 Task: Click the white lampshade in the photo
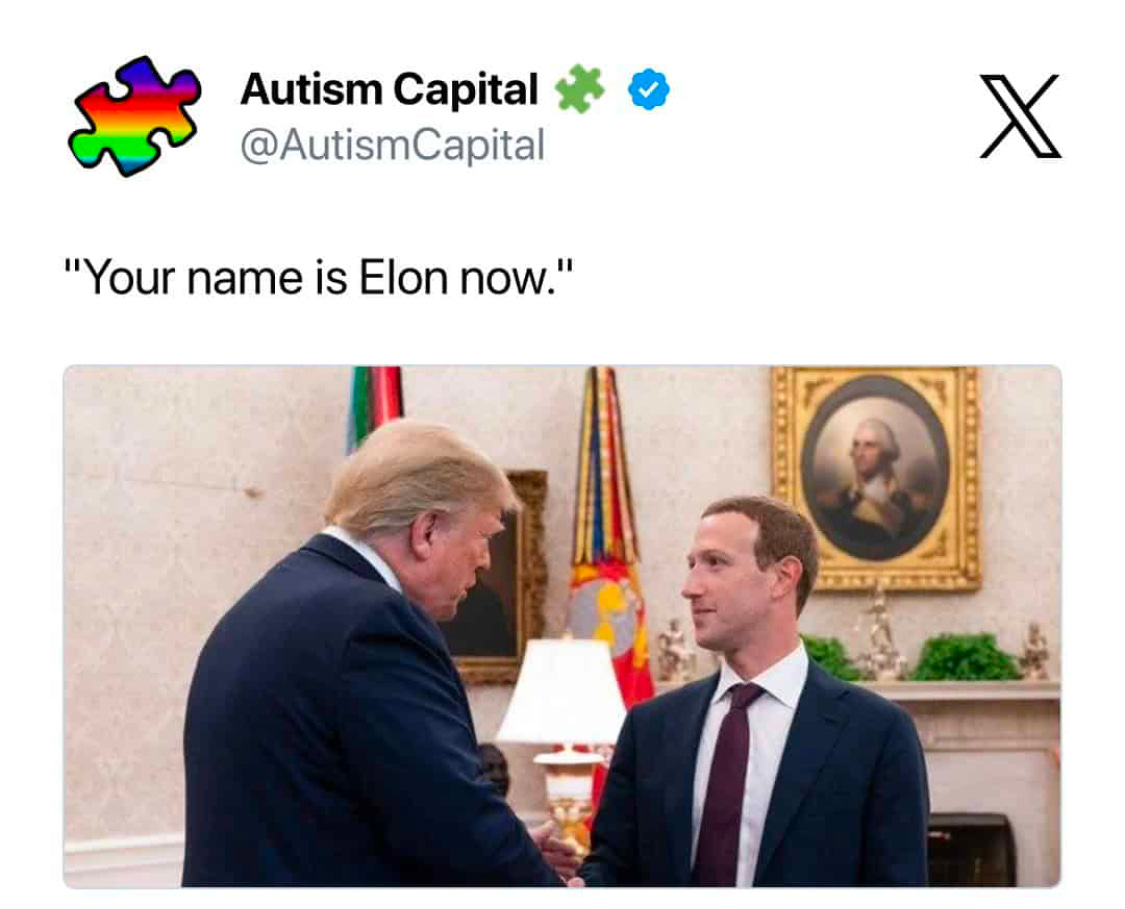(562, 690)
